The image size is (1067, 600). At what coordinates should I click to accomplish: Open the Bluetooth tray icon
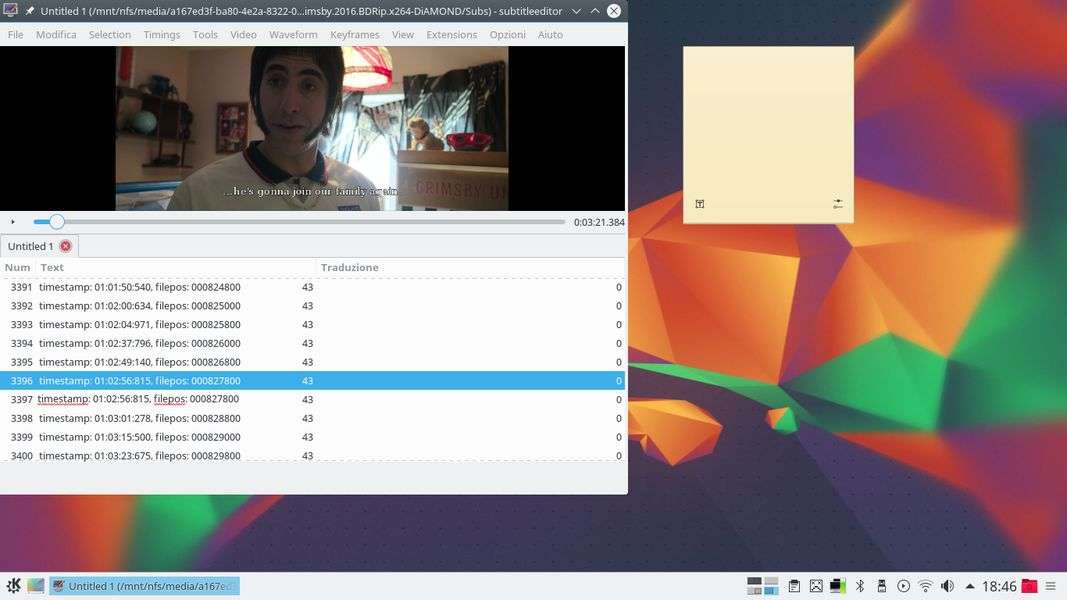point(860,586)
